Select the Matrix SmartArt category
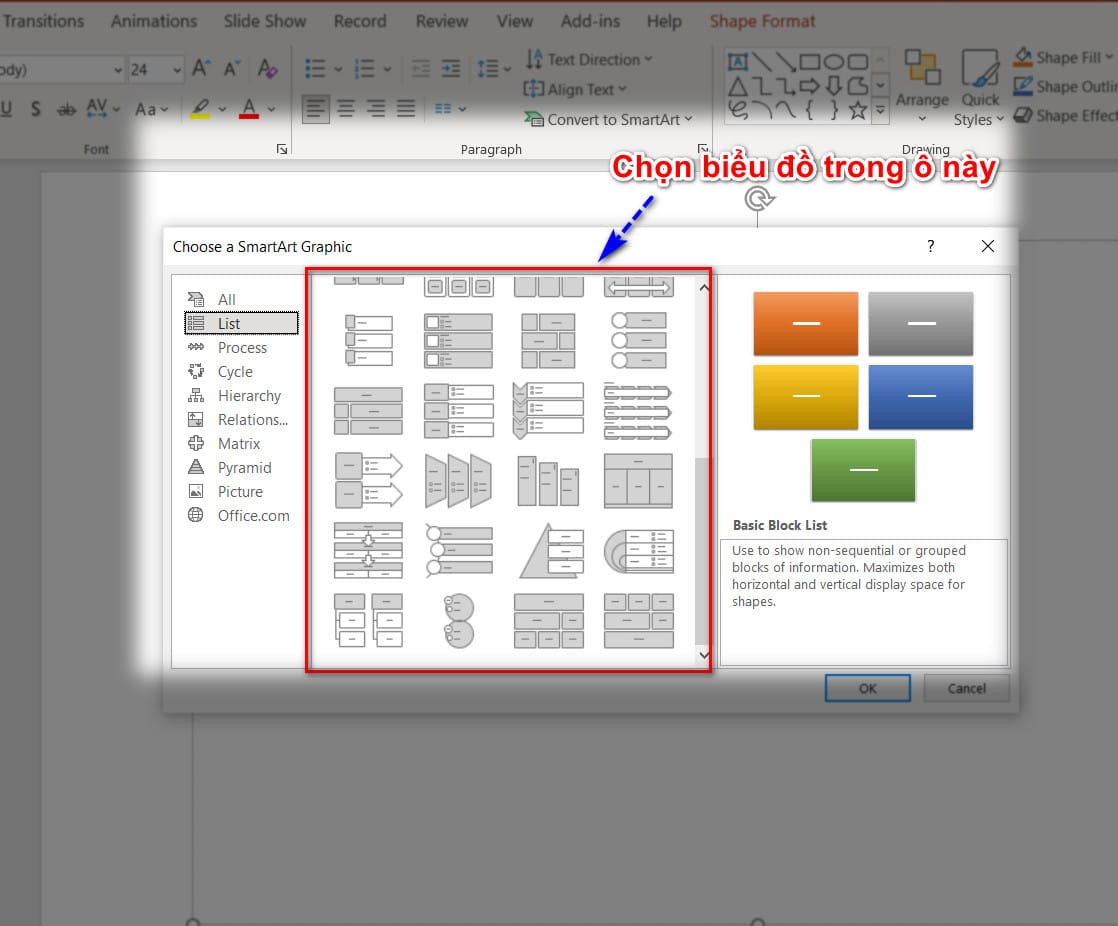This screenshot has width=1118, height=926. [x=240, y=443]
